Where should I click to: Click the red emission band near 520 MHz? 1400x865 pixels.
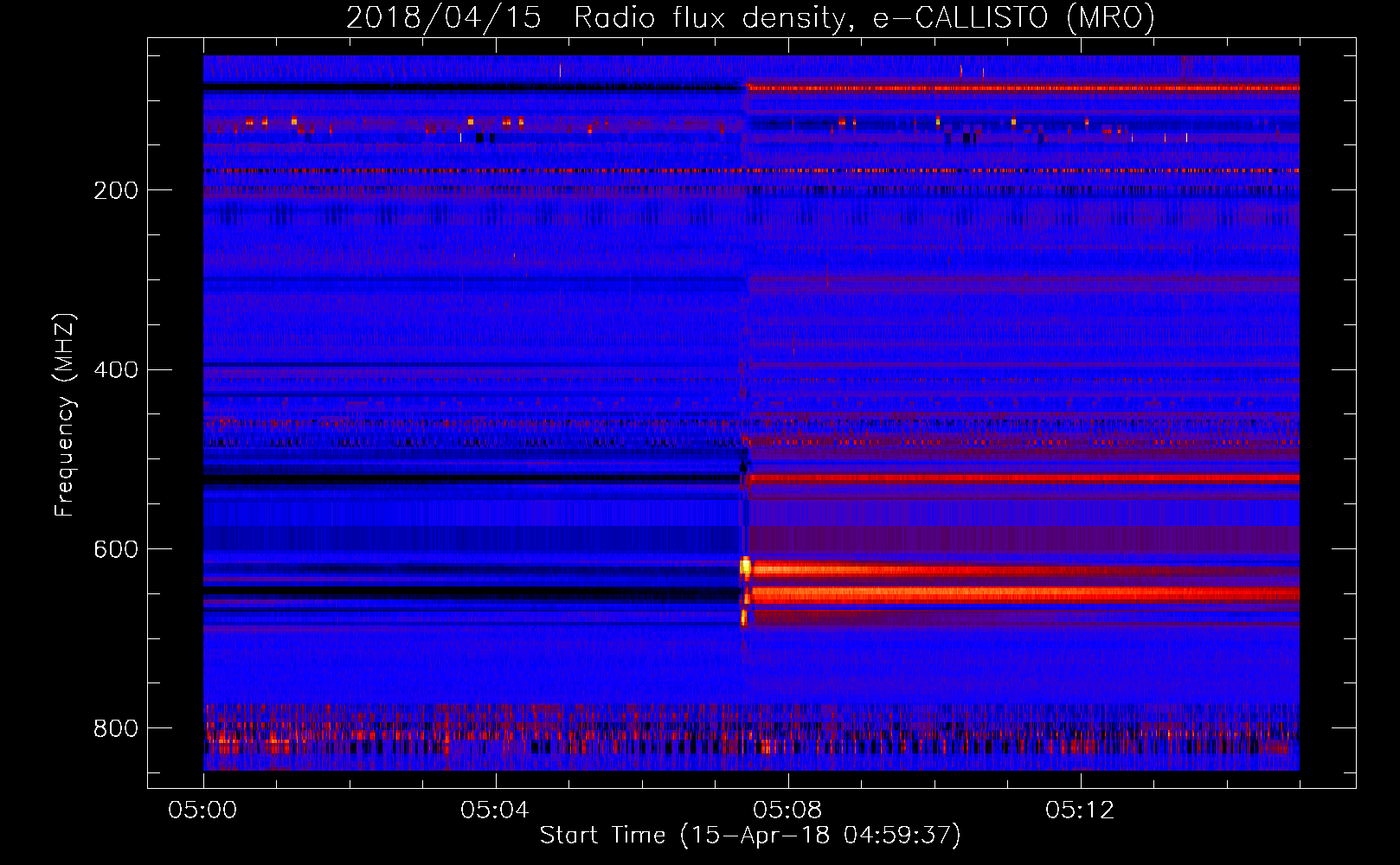point(1024,478)
